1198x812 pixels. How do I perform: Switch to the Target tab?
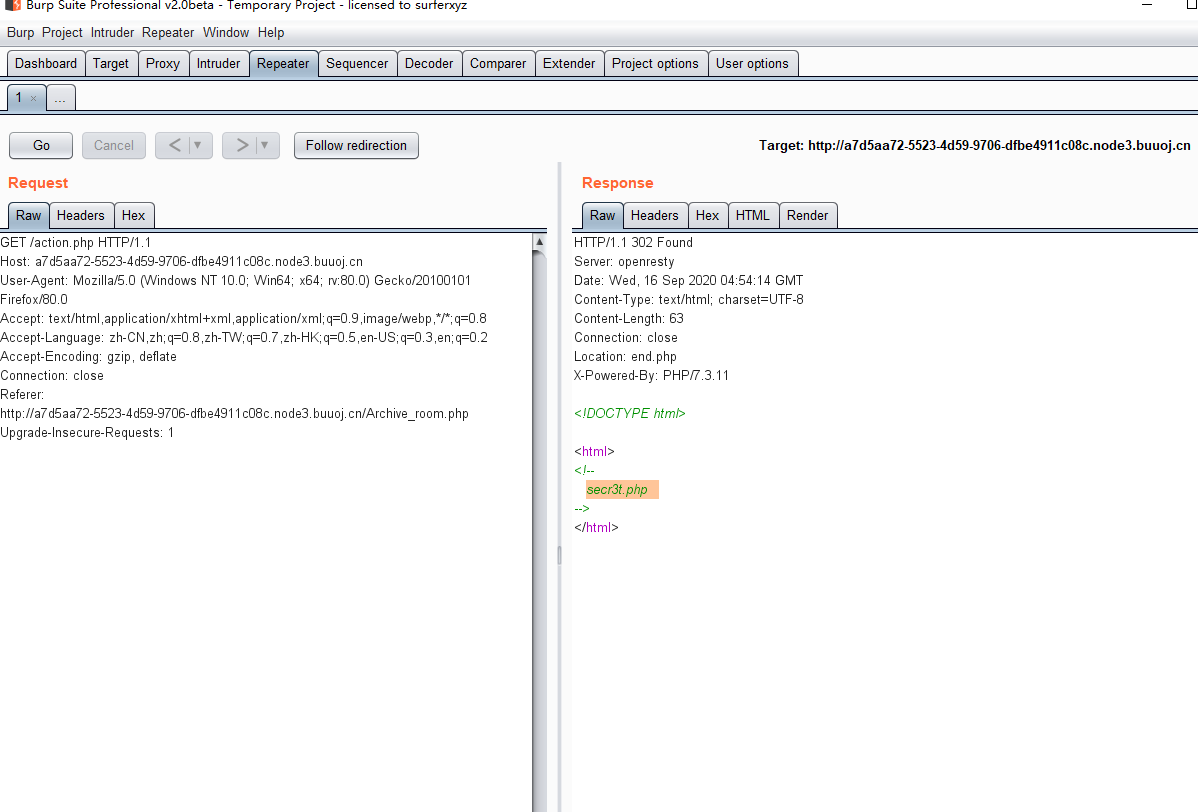point(111,63)
